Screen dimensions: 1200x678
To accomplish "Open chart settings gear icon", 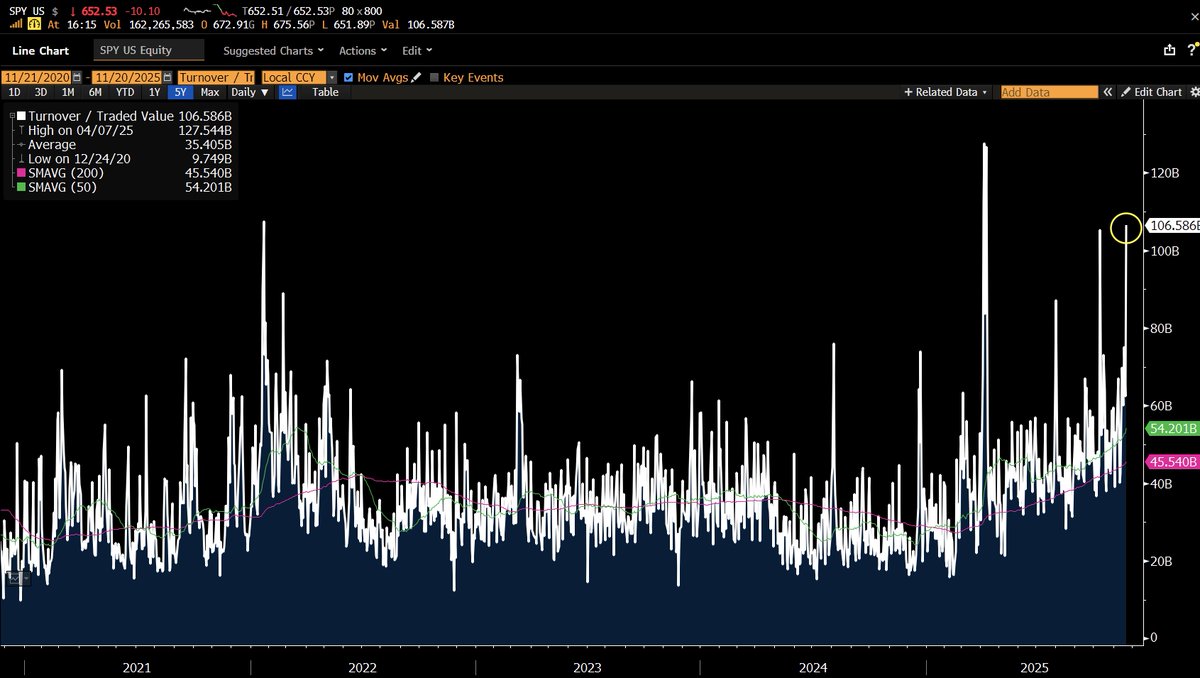I will click(1193, 92).
